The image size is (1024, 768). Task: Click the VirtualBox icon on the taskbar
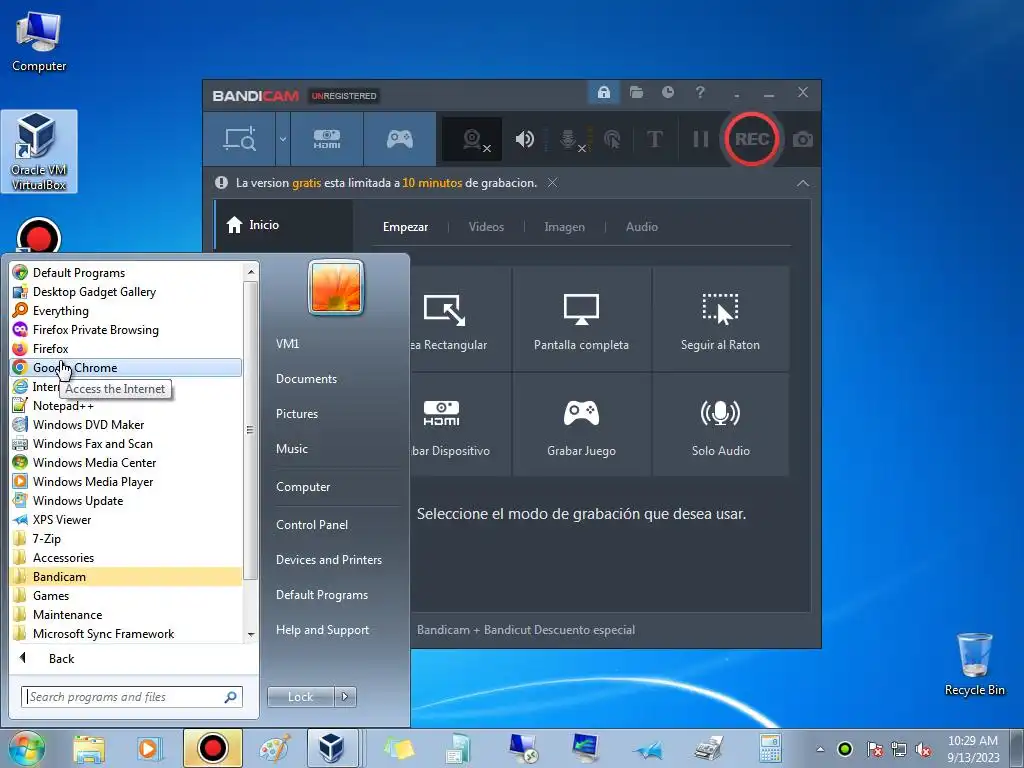click(x=332, y=748)
